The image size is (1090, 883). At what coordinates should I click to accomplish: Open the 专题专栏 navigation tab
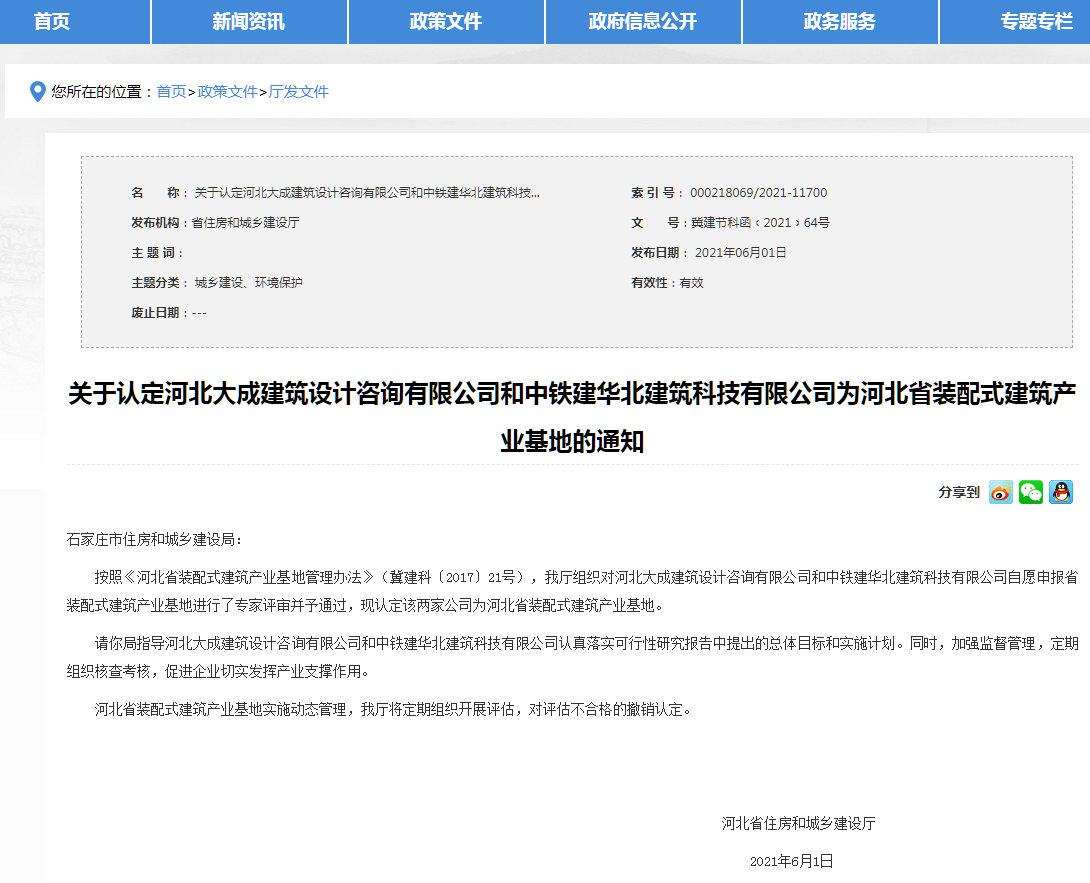pyautogui.click(x=1036, y=21)
